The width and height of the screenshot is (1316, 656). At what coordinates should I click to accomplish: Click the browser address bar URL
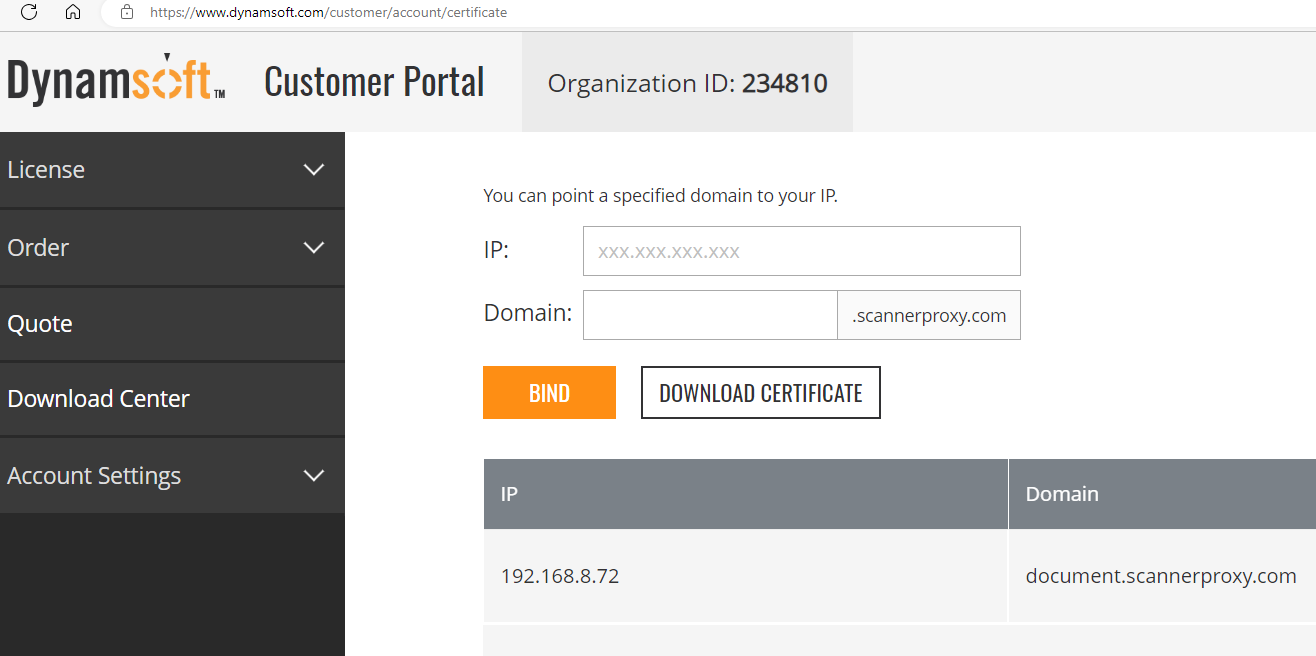tap(328, 13)
